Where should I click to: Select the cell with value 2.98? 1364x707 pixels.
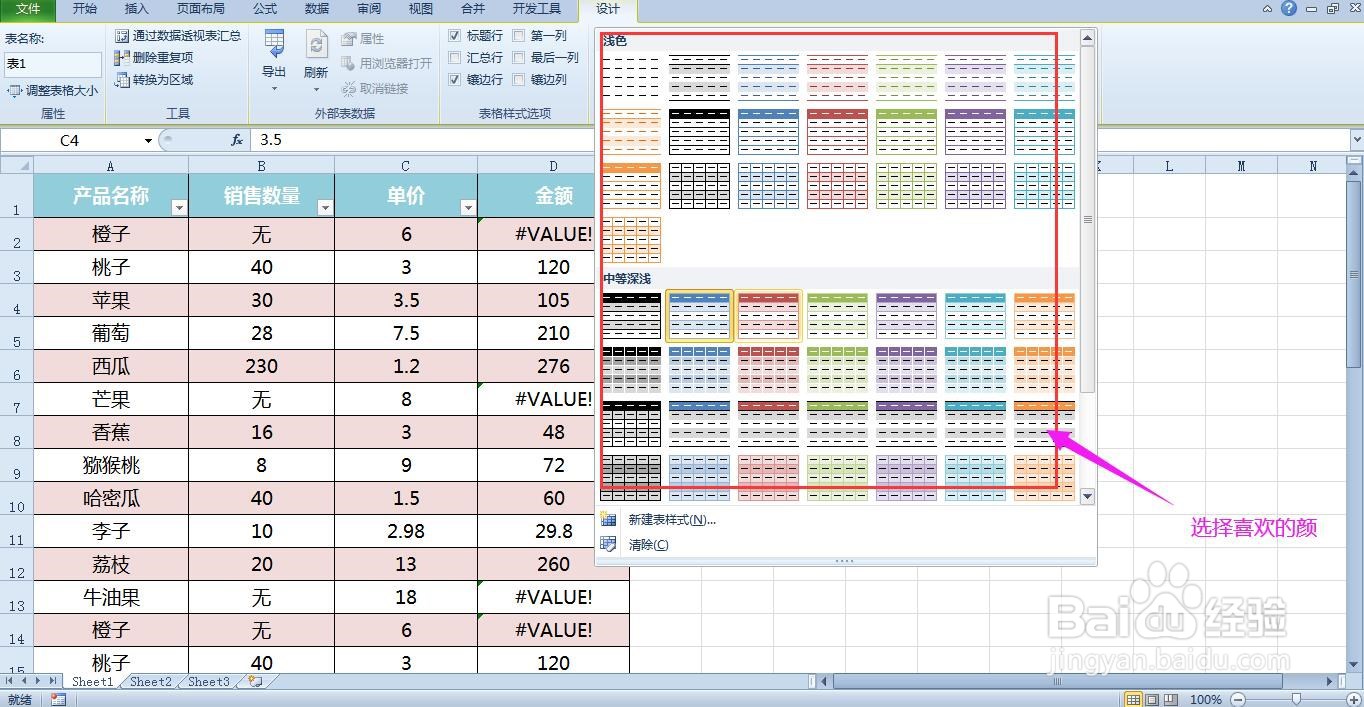click(406, 531)
